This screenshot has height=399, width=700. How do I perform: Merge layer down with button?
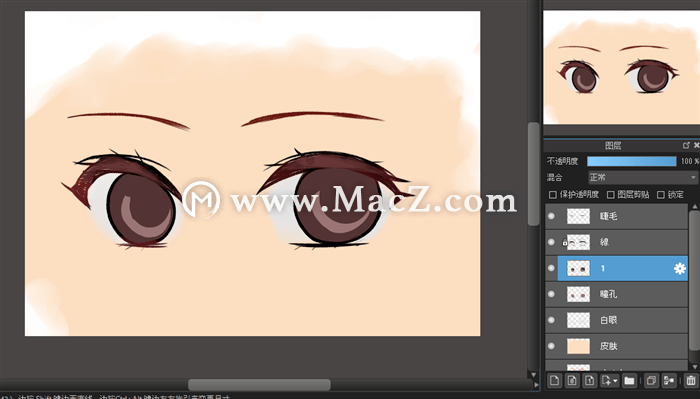coord(669,381)
